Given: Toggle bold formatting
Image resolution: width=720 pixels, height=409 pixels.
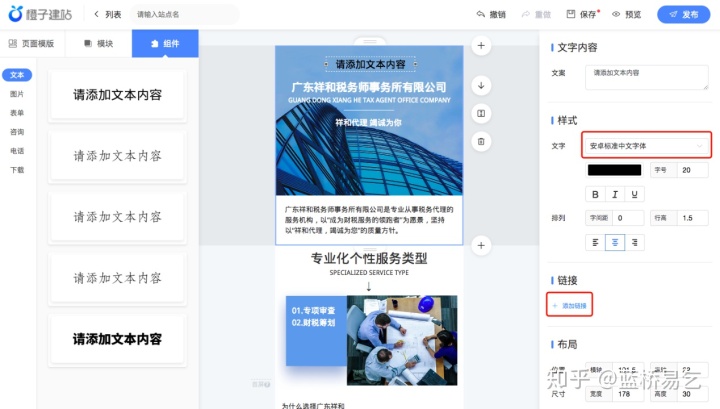Looking at the screenshot, I should pos(595,194).
